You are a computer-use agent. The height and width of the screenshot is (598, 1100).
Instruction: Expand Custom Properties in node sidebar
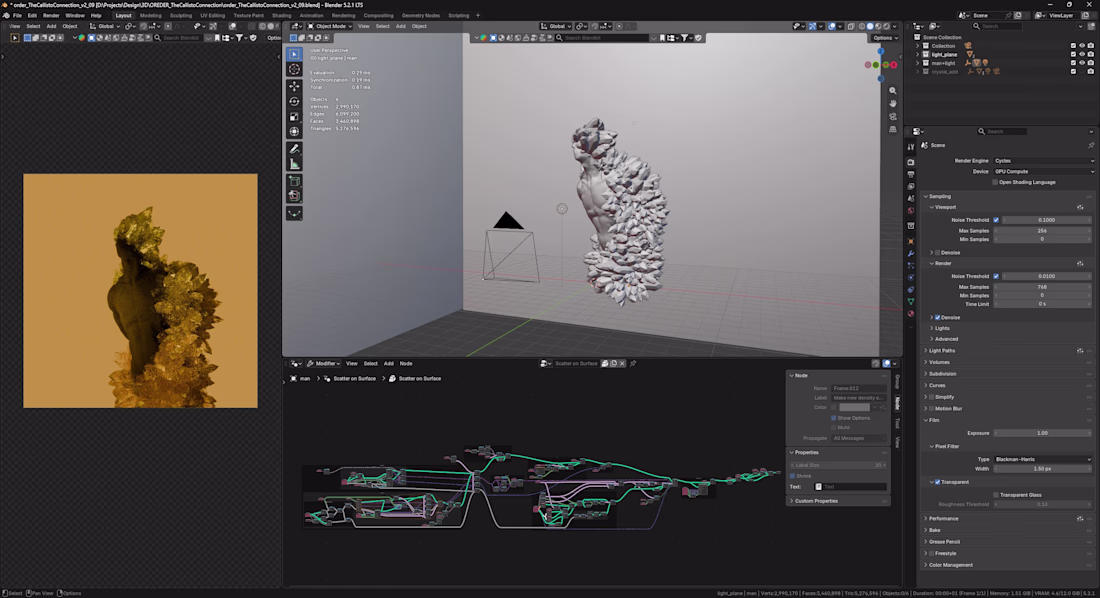tap(838, 501)
